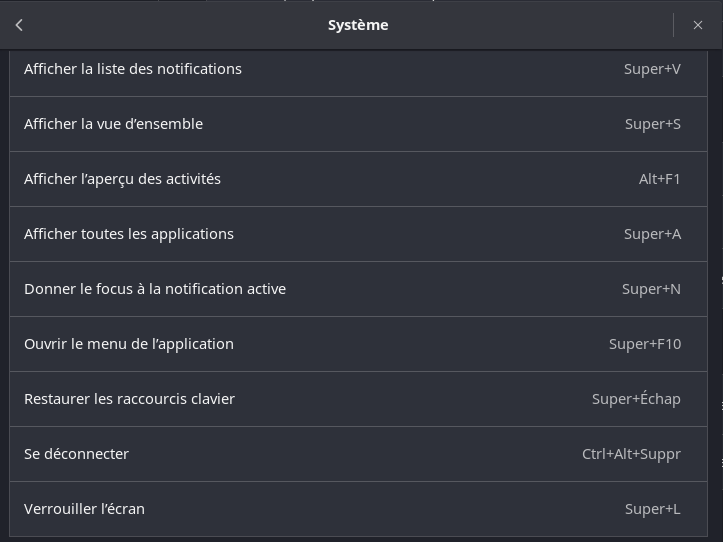Modify the Super+L key binding

coord(652,509)
